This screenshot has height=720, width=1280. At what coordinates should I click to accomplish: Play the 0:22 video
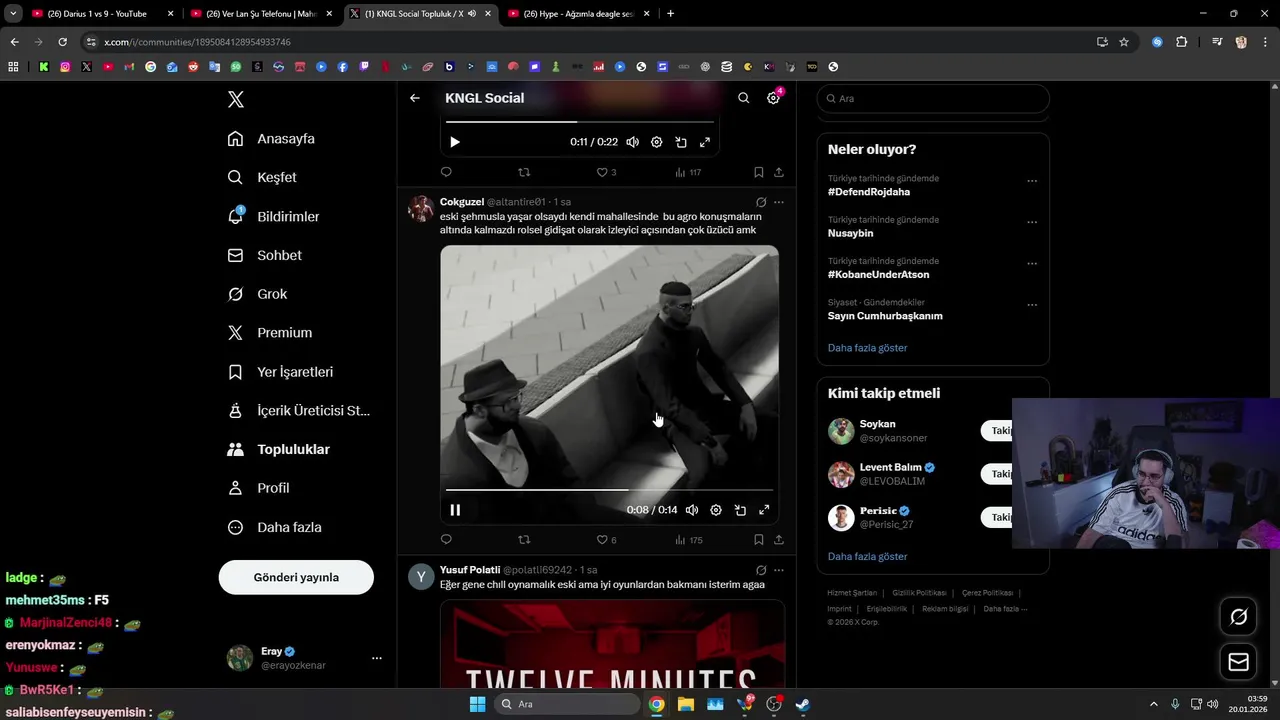coord(455,142)
